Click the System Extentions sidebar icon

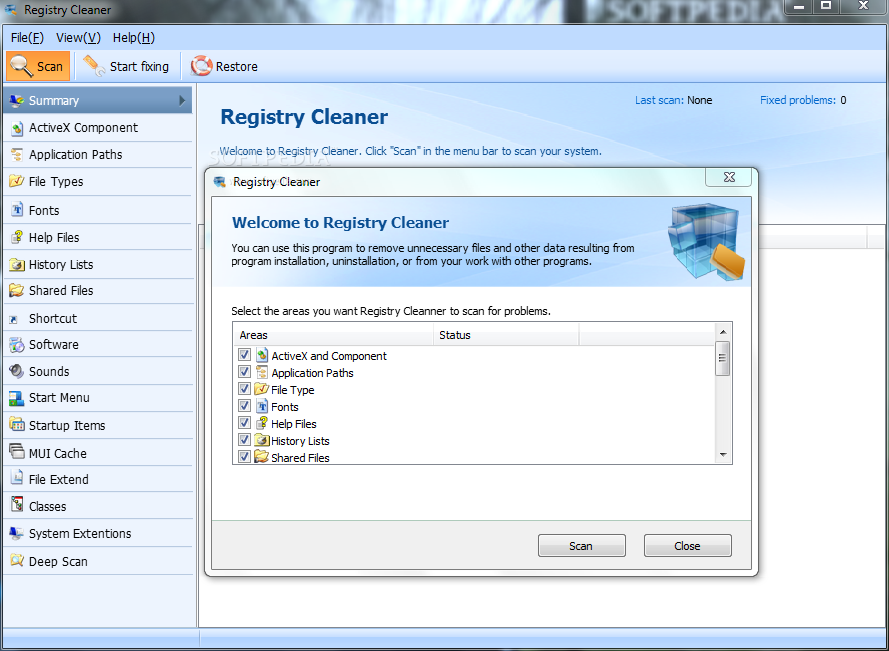tap(16, 533)
